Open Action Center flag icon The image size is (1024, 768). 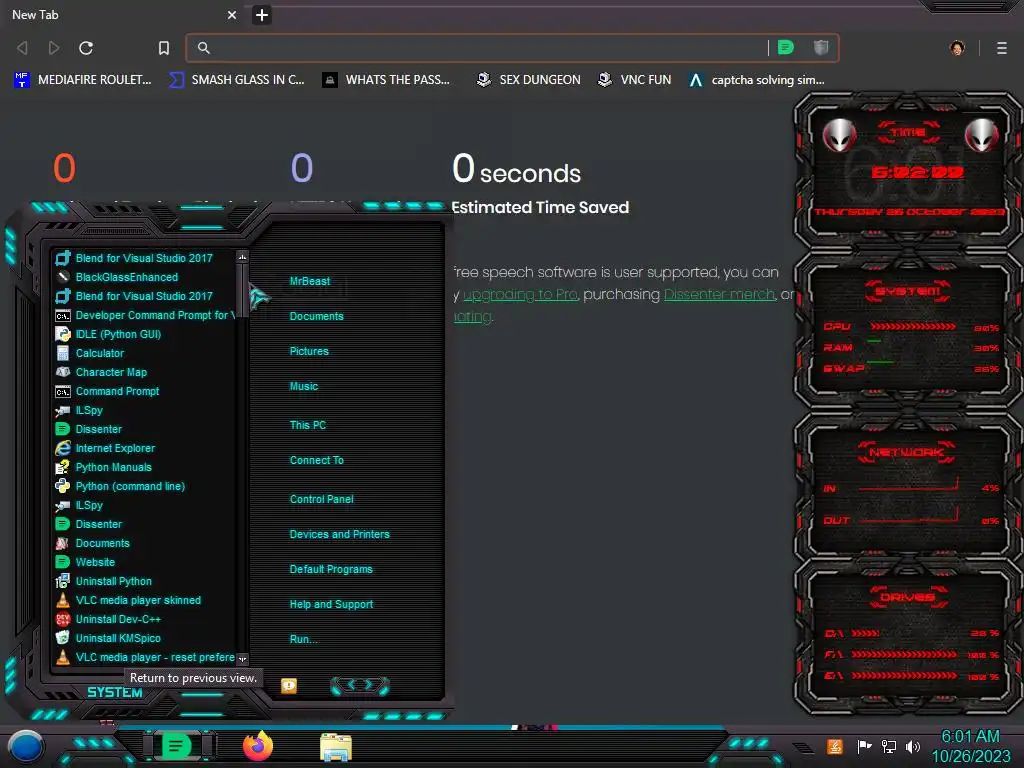(864, 746)
